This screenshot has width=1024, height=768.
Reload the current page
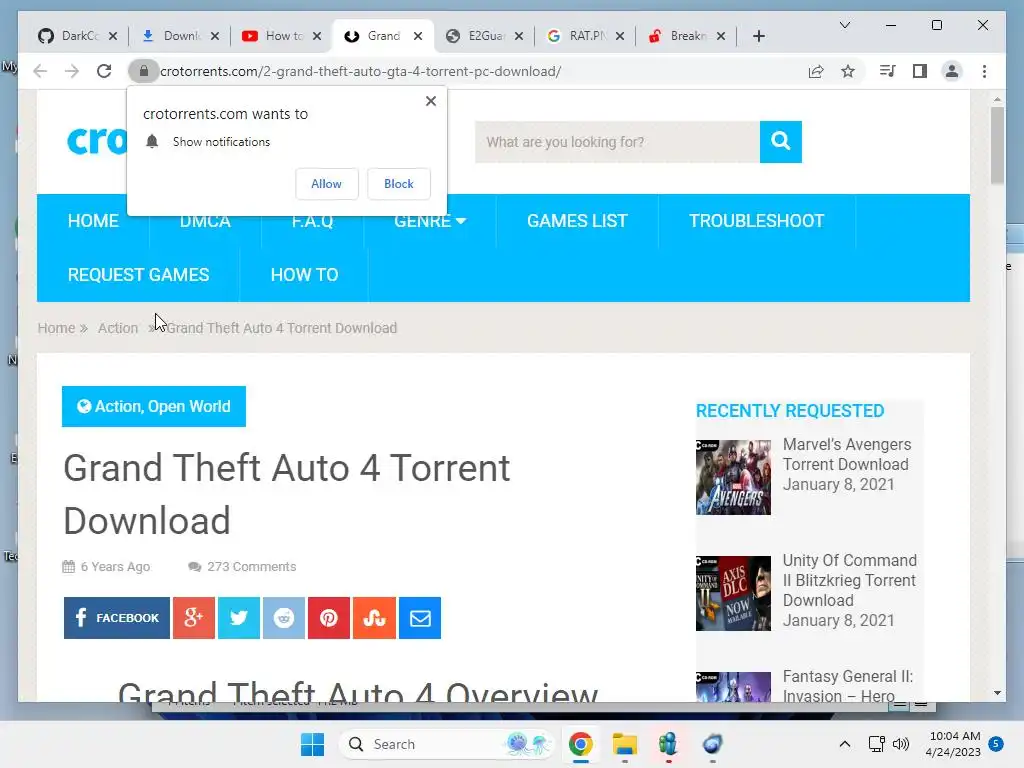coord(104,71)
